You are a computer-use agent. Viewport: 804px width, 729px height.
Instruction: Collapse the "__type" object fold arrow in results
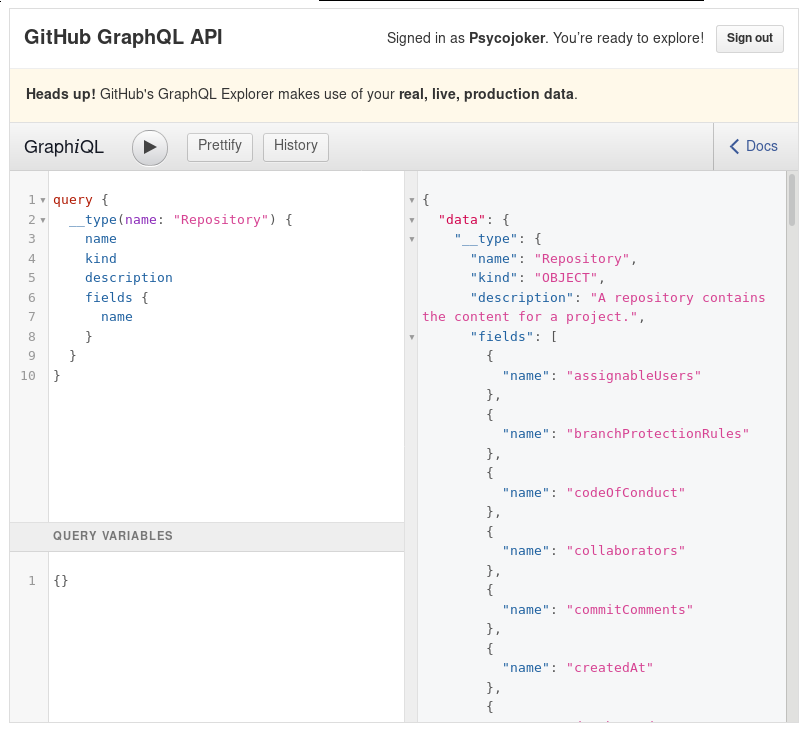(412, 239)
